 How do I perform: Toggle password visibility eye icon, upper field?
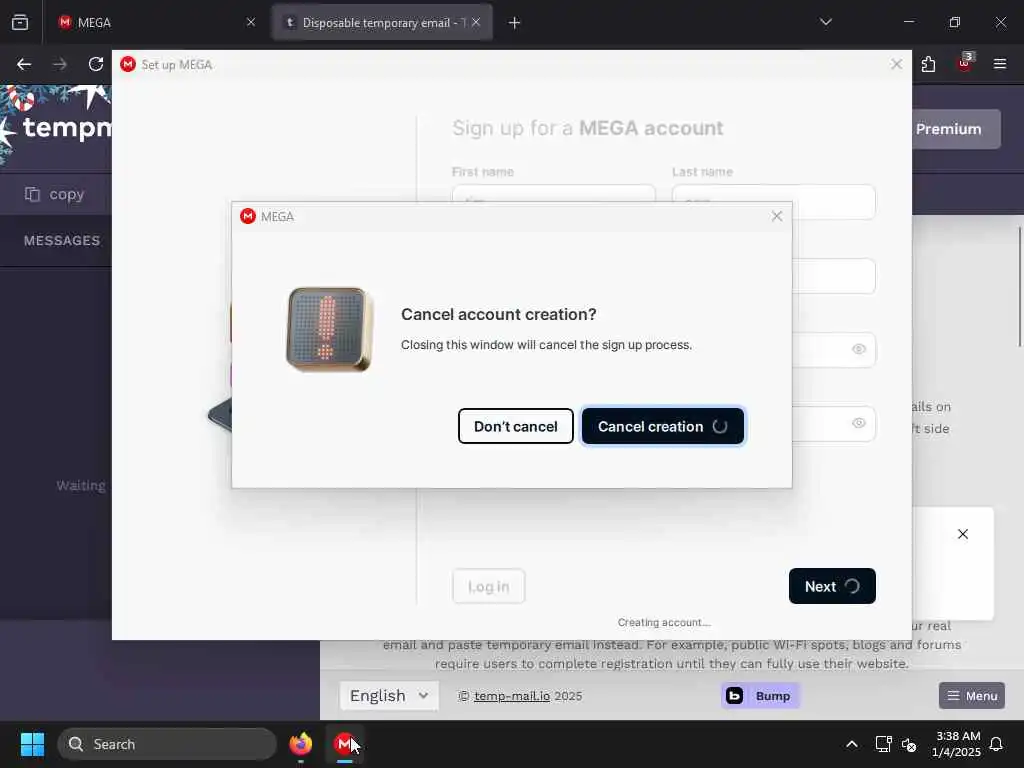pyautogui.click(x=858, y=349)
